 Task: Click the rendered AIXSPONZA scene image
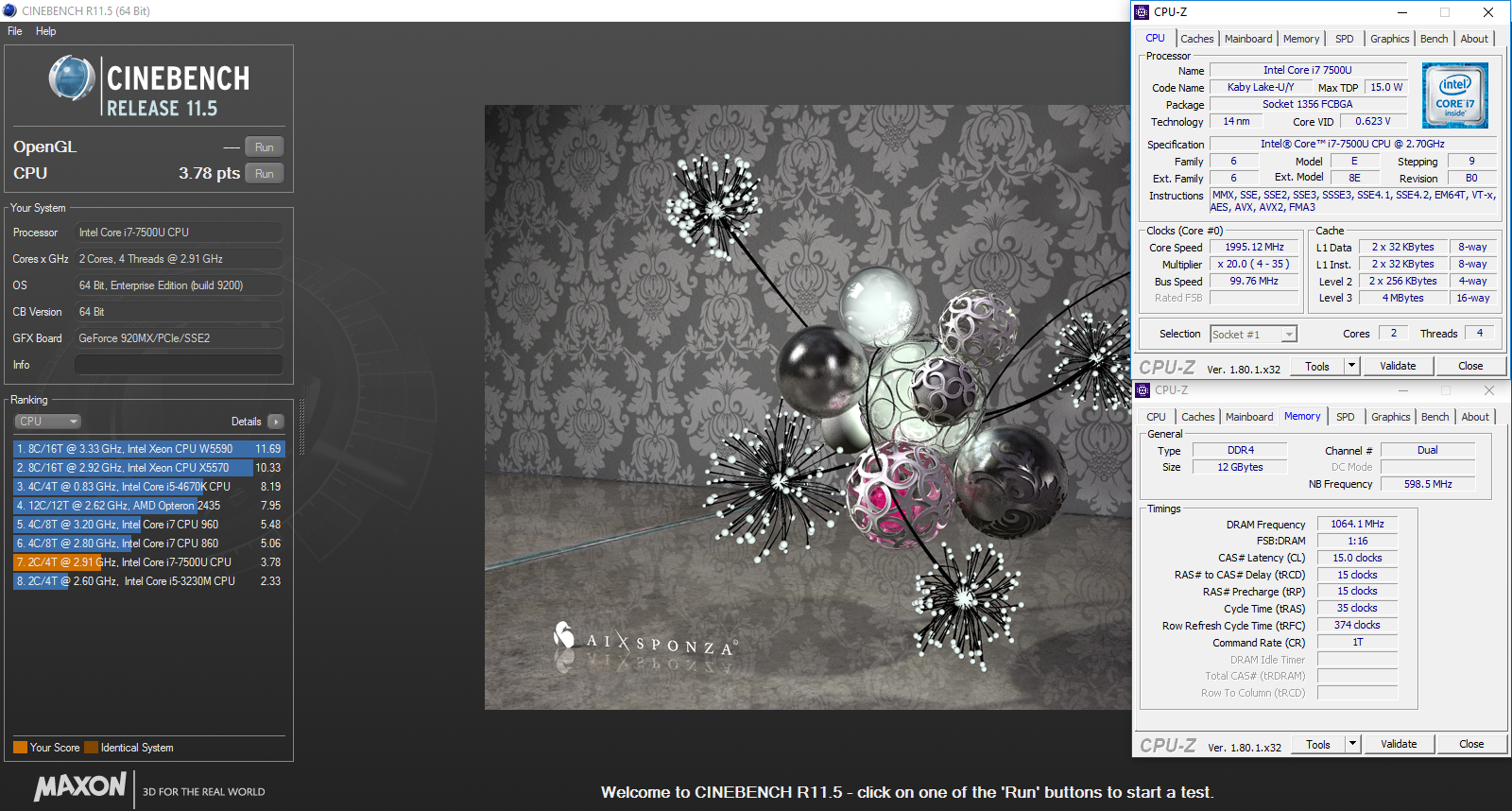pos(808,407)
